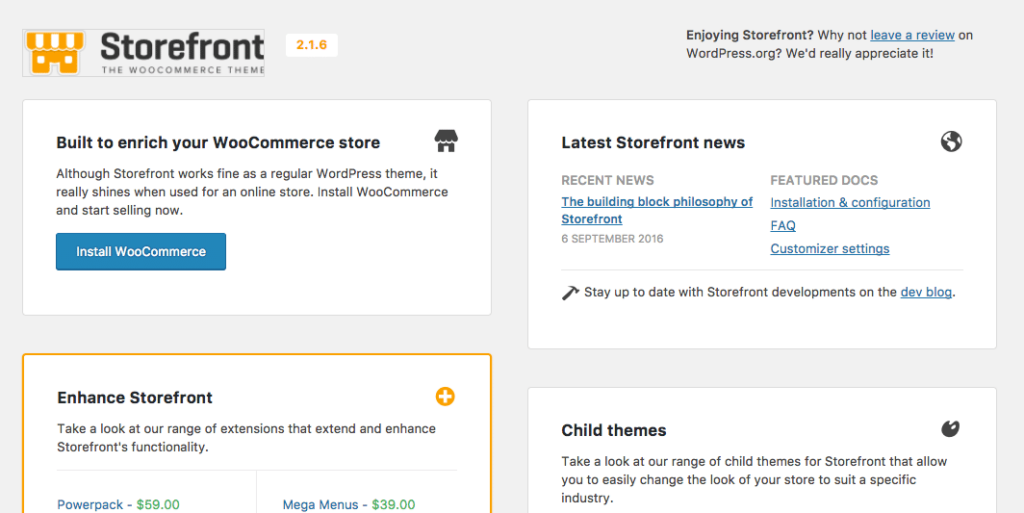
Task: Click the store icon beside WooCommerce heading
Action: [x=446, y=141]
